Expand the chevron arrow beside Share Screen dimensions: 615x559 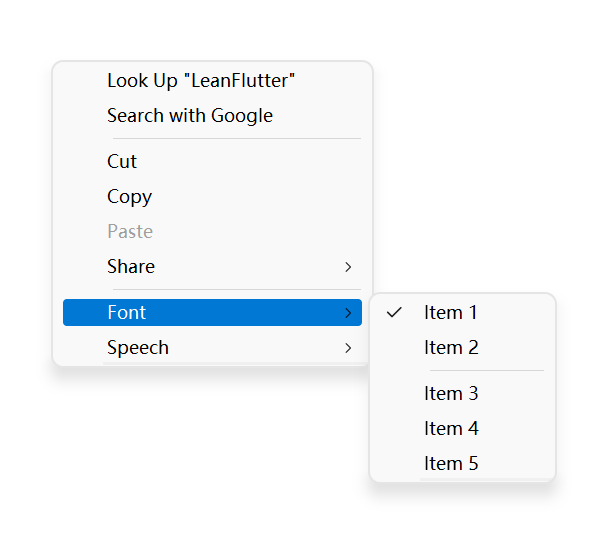point(348,267)
